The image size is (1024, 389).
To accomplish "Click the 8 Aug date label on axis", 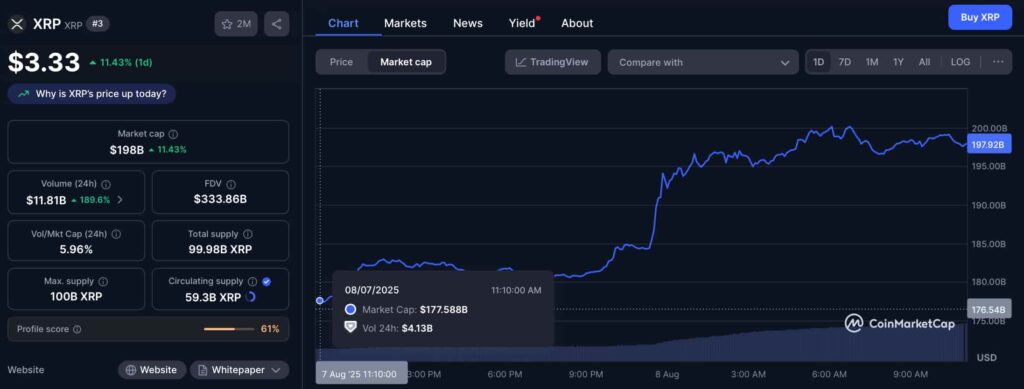I will click(667, 375).
